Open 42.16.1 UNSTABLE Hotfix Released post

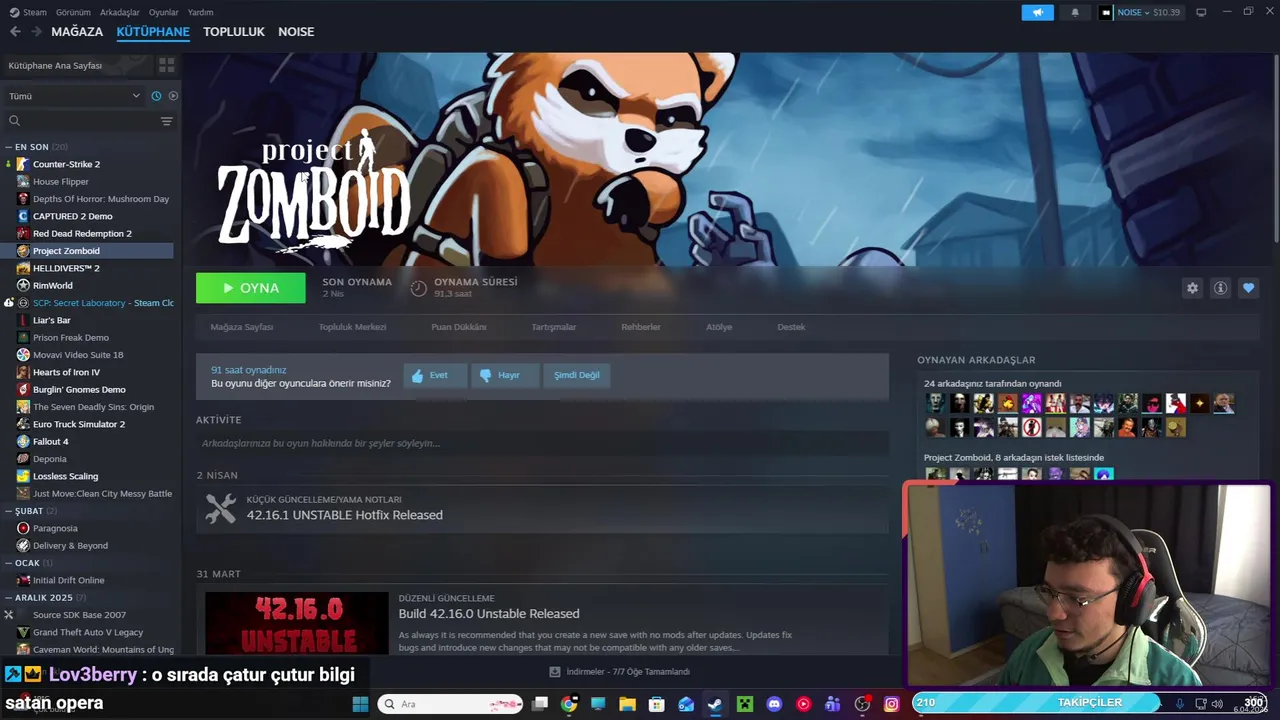[345, 515]
